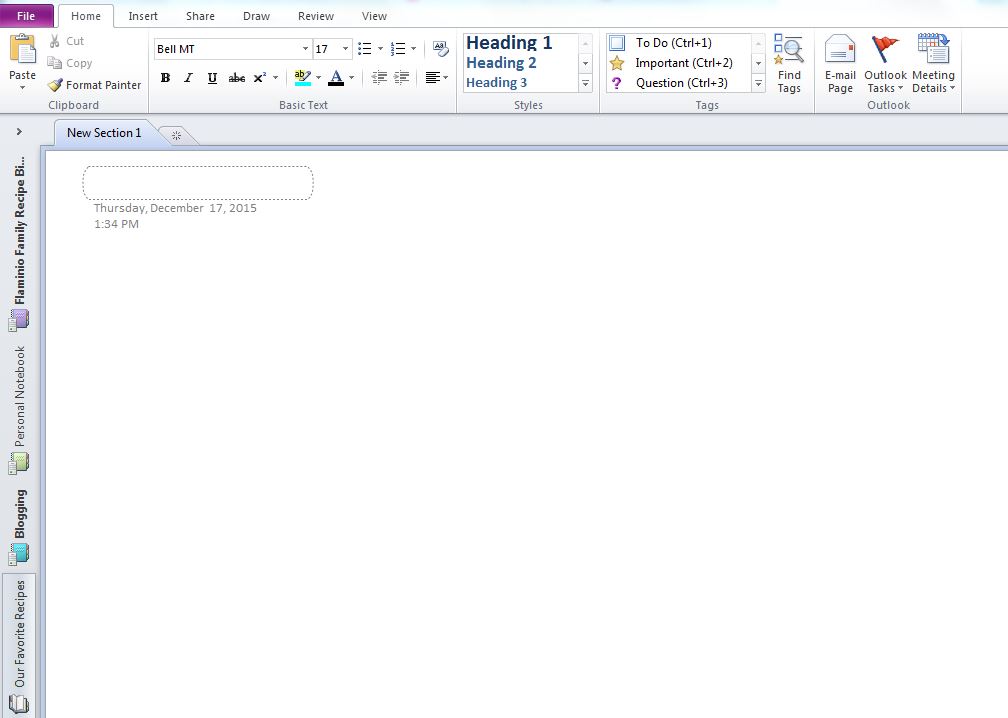The width and height of the screenshot is (1008, 718).
Task: Switch to the Home ribbon tab
Action: [x=86, y=16]
